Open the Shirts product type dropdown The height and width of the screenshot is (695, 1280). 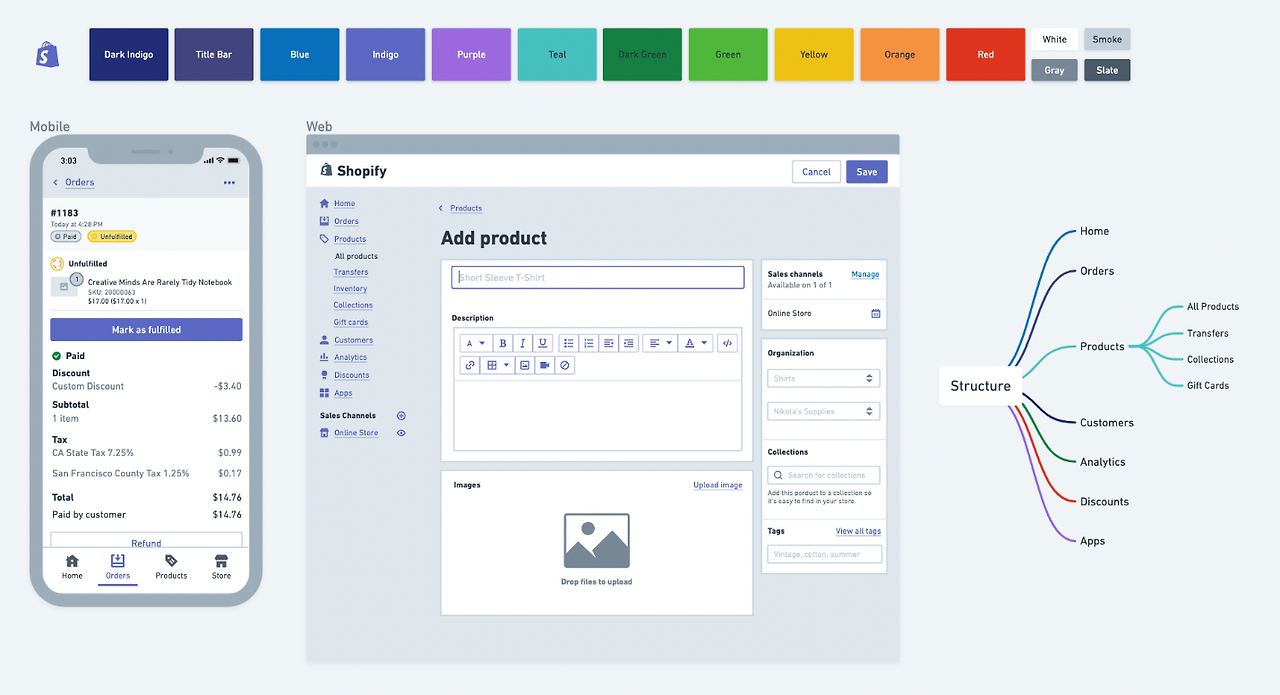click(x=824, y=378)
